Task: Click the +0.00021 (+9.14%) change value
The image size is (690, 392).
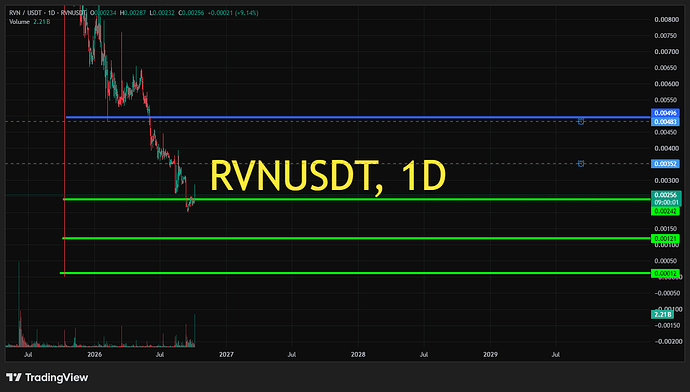Action: (x=233, y=13)
